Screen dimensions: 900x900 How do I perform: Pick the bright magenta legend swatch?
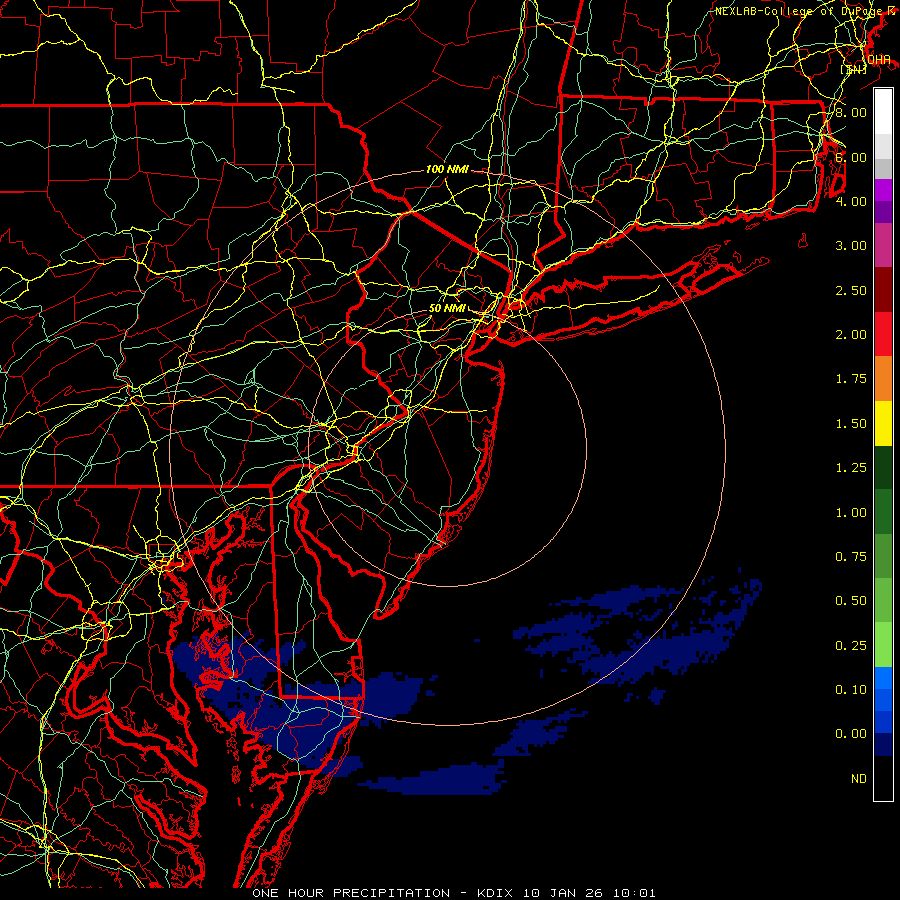coord(883,190)
